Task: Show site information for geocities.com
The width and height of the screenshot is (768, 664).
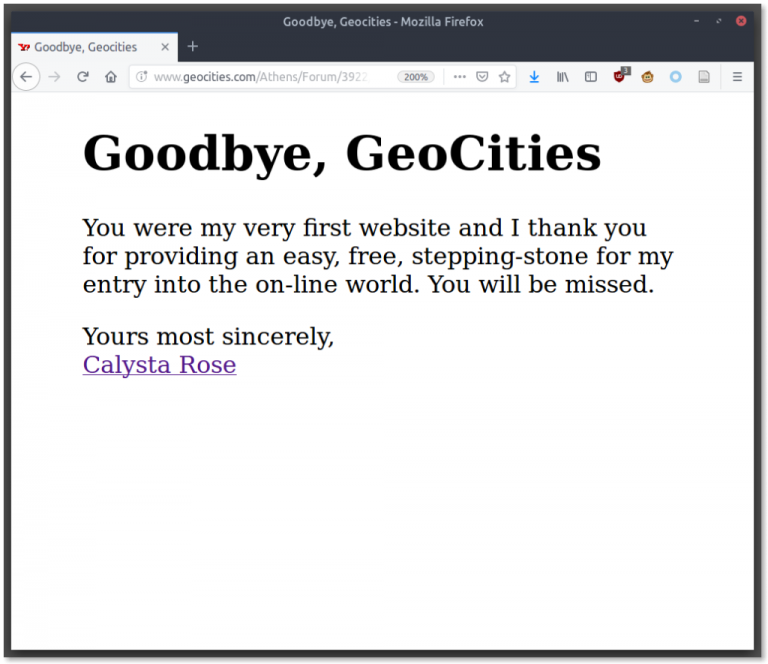Action: tap(141, 77)
